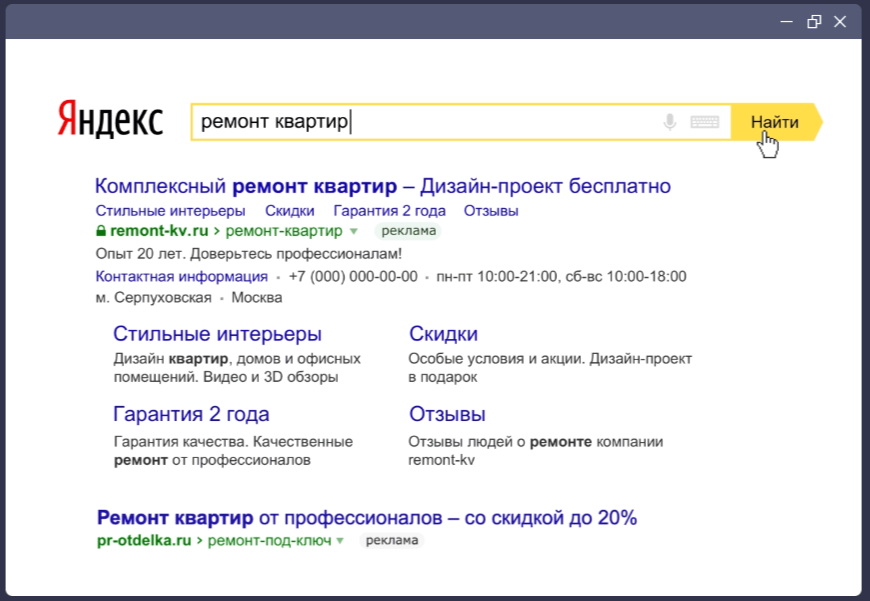The height and width of the screenshot is (601, 870).
Task: Open small Отзывы quick link under headline
Action: (491, 211)
